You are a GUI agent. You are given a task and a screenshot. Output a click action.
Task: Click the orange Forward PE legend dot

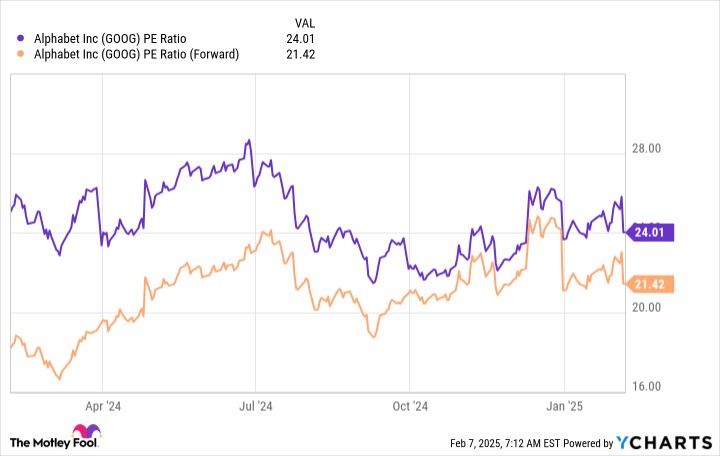20,54
